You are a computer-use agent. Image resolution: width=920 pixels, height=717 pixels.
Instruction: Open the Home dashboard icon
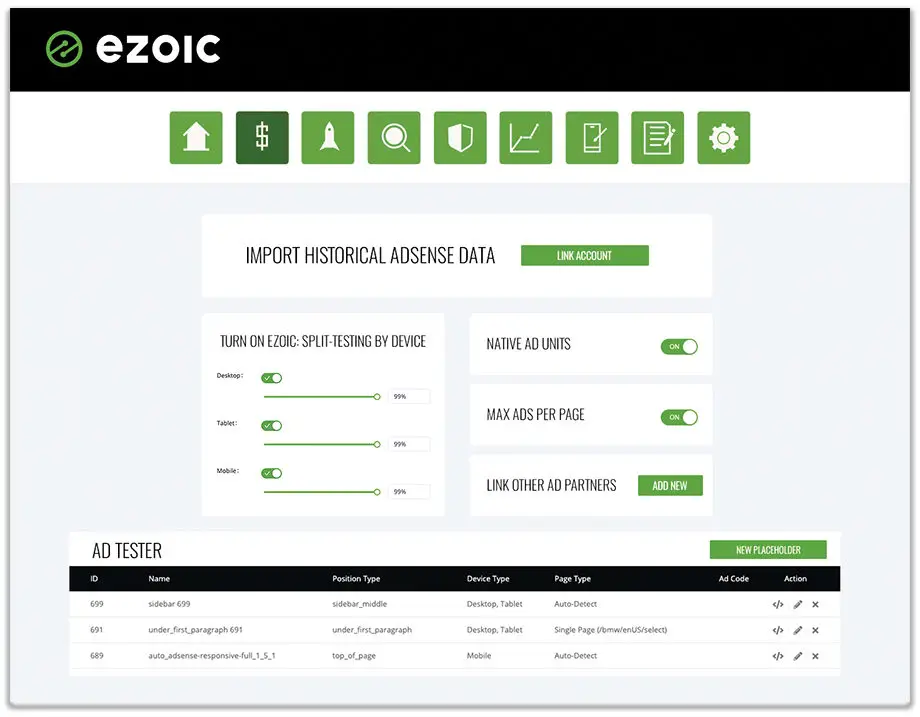pyautogui.click(x=196, y=138)
